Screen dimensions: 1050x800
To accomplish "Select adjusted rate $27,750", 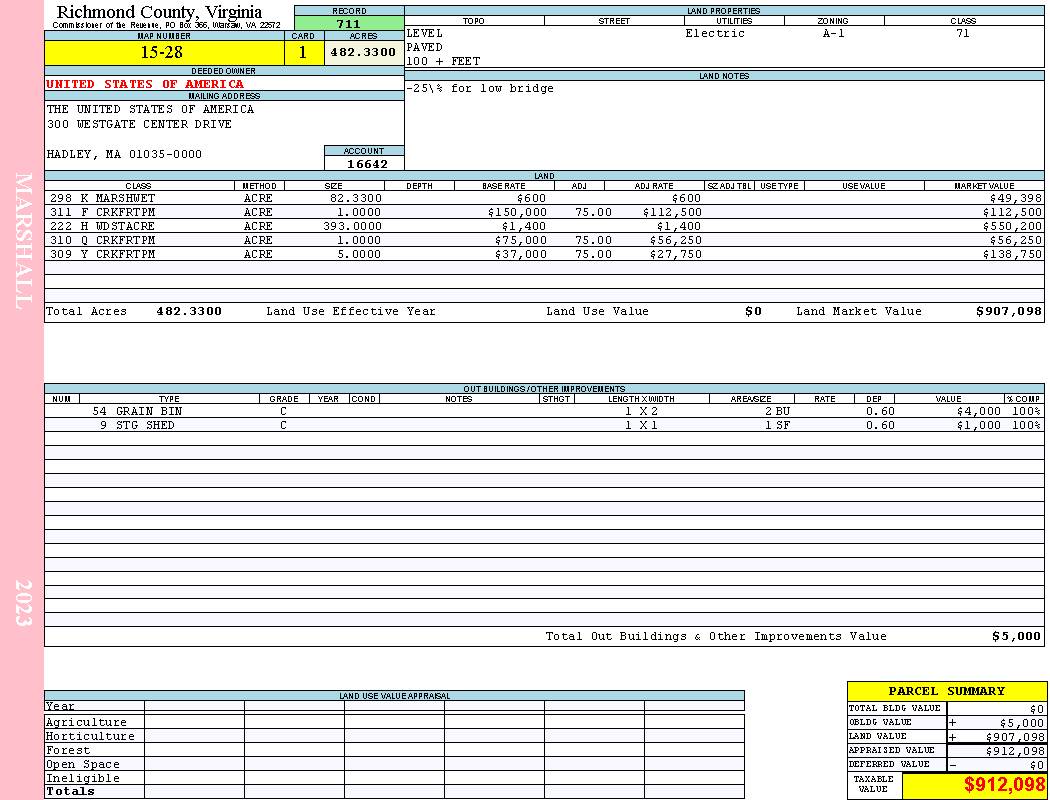I will 676,254.
